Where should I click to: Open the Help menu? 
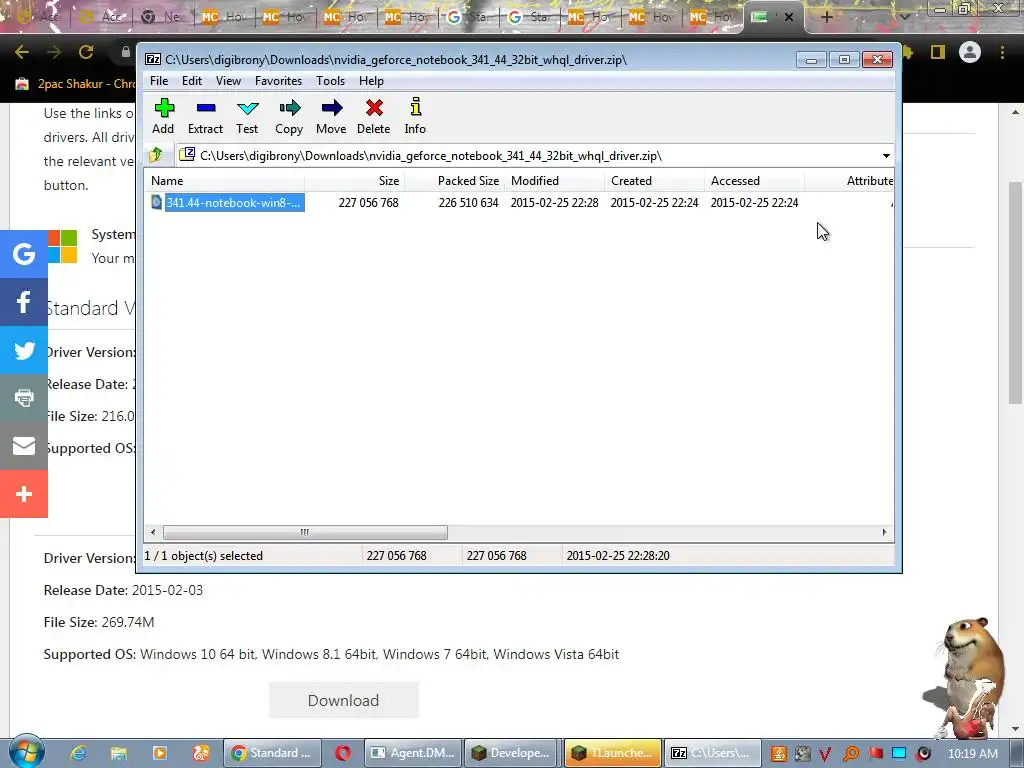371,81
